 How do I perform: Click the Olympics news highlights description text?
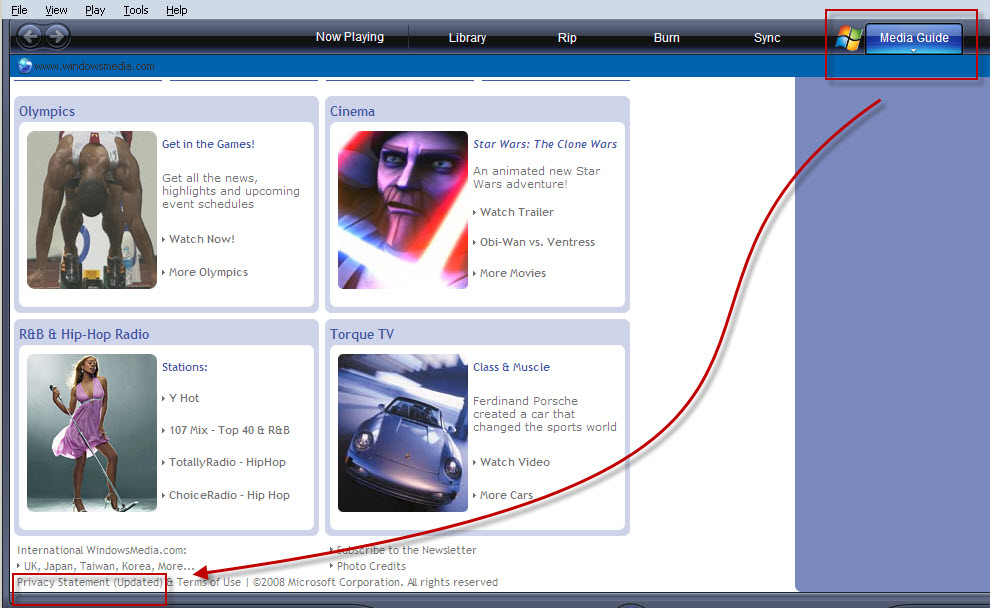pyautogui.click(x=230, y=191)
